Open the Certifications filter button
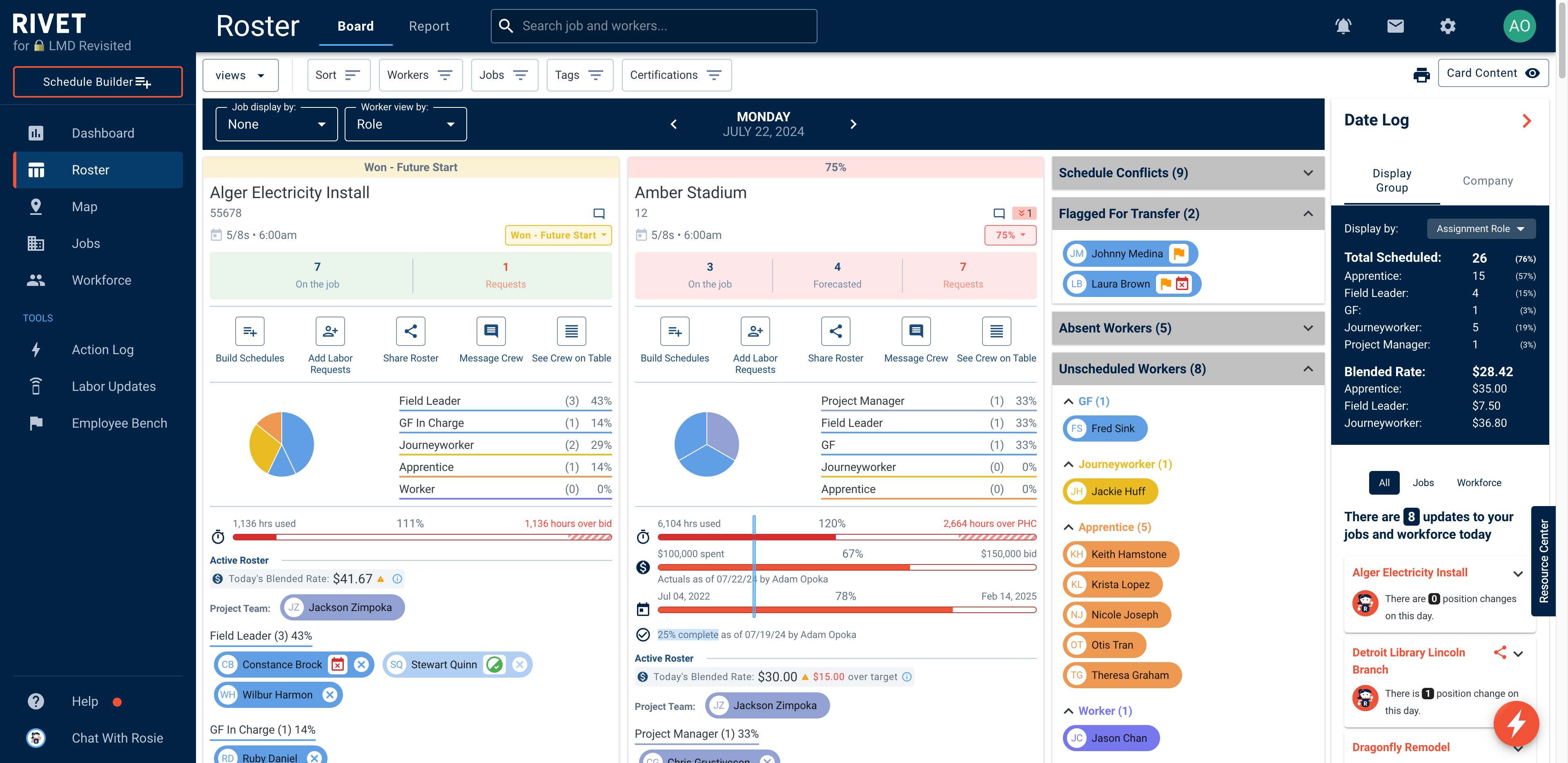The width and height of the screenshot is (1568, 763). [x=676, y=75]
